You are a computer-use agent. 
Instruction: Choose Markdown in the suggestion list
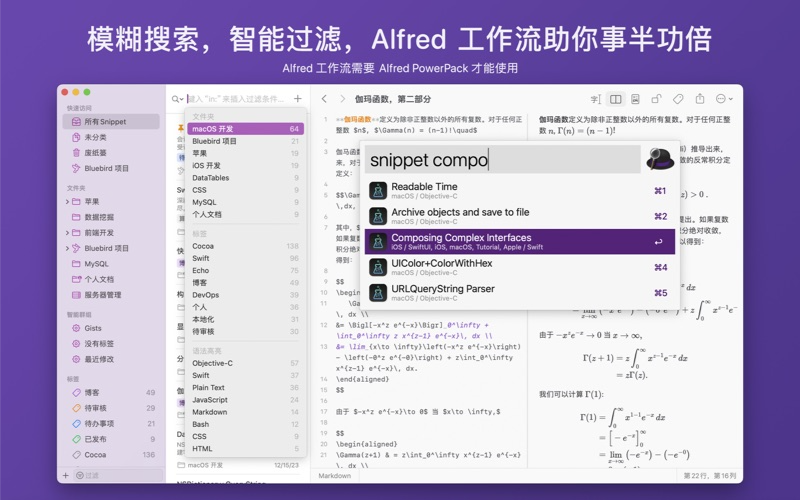coord(245,412)
